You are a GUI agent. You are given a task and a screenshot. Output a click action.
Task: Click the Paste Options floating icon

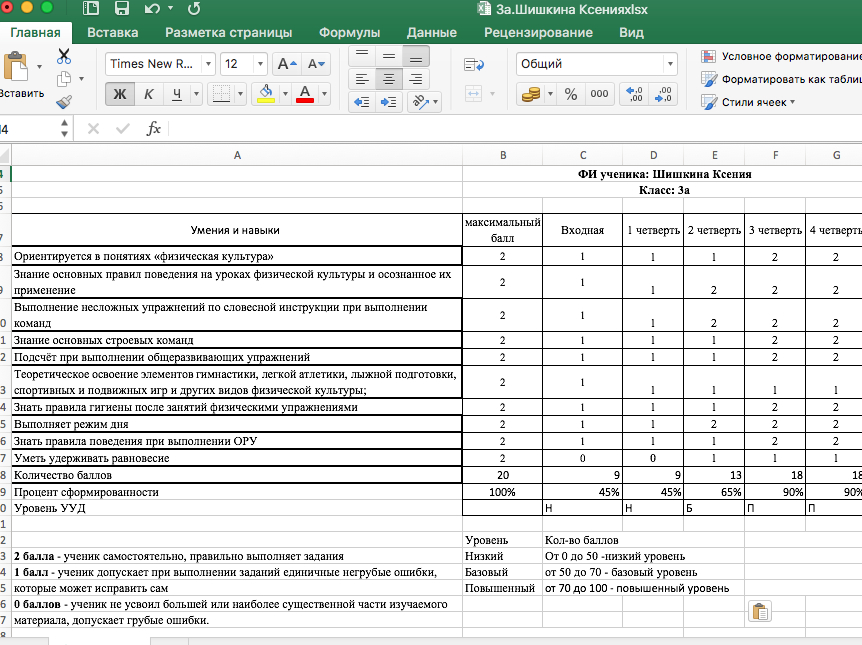(x=760, y=611)
